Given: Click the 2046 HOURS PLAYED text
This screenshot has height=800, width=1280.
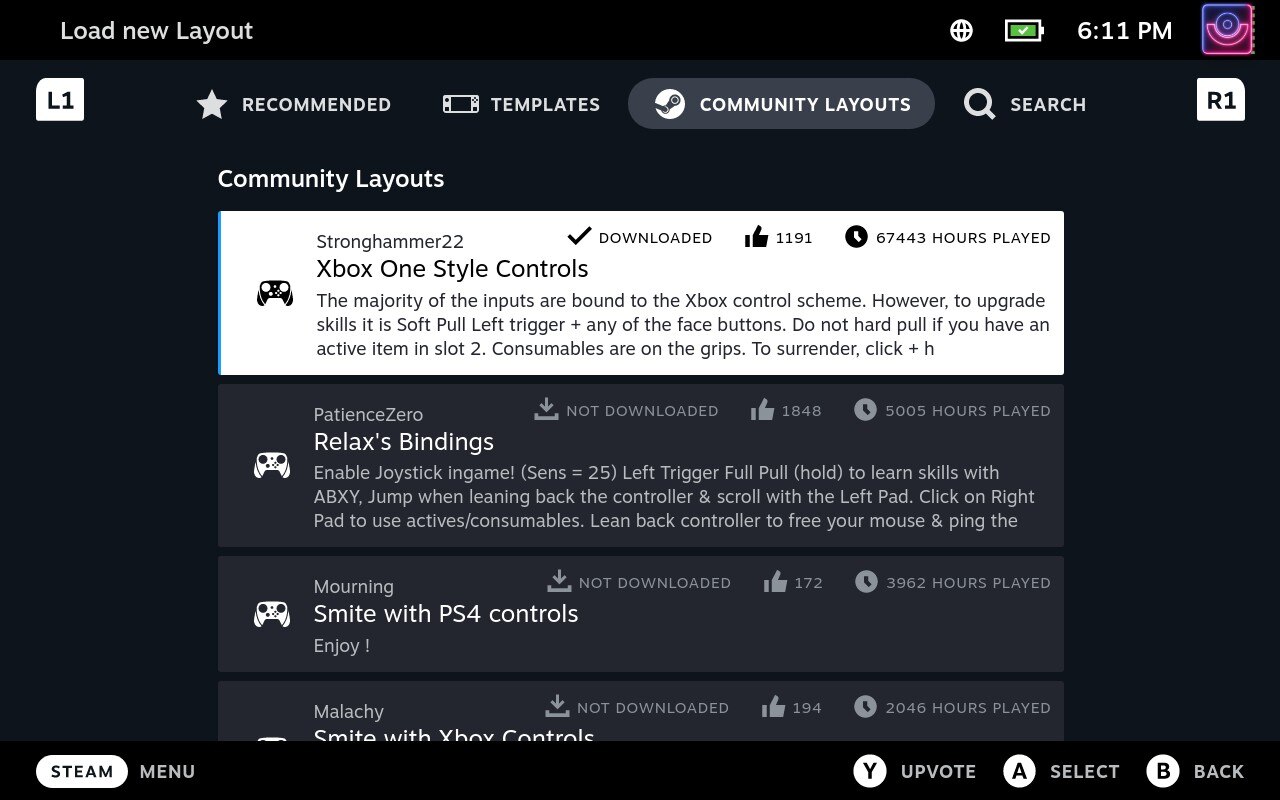Looking at the screenshot, I should pyautogui.click(x=968, y=708).
